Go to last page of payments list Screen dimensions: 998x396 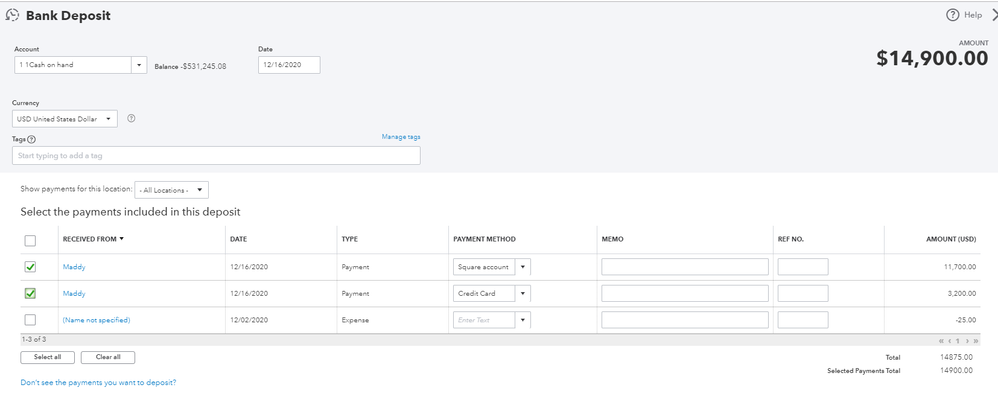click(x=976, y=341)
